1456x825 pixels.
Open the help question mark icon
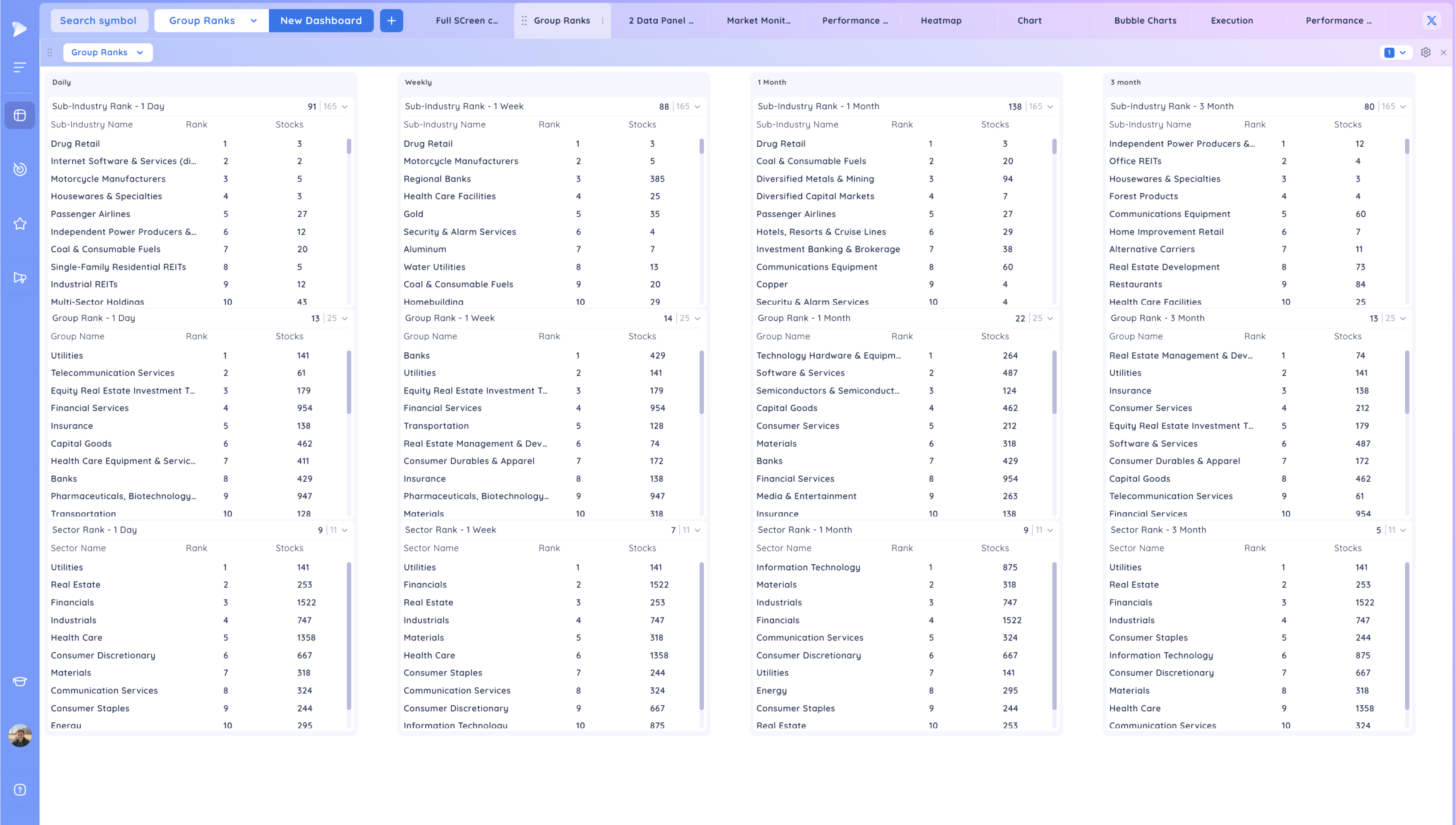pyautogui.click(x=20, y=790)
